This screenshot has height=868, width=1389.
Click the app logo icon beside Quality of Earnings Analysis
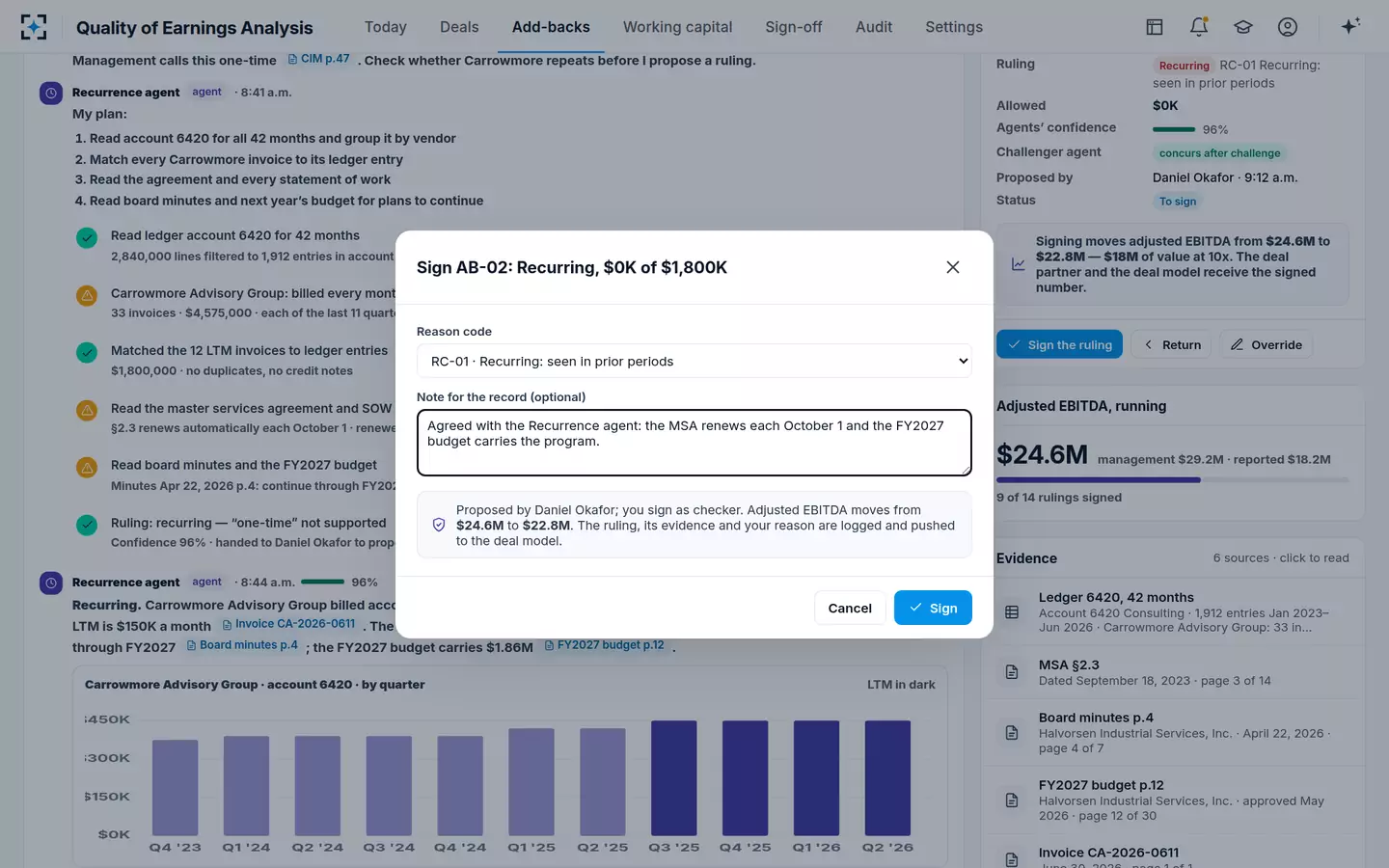[34, 27]
